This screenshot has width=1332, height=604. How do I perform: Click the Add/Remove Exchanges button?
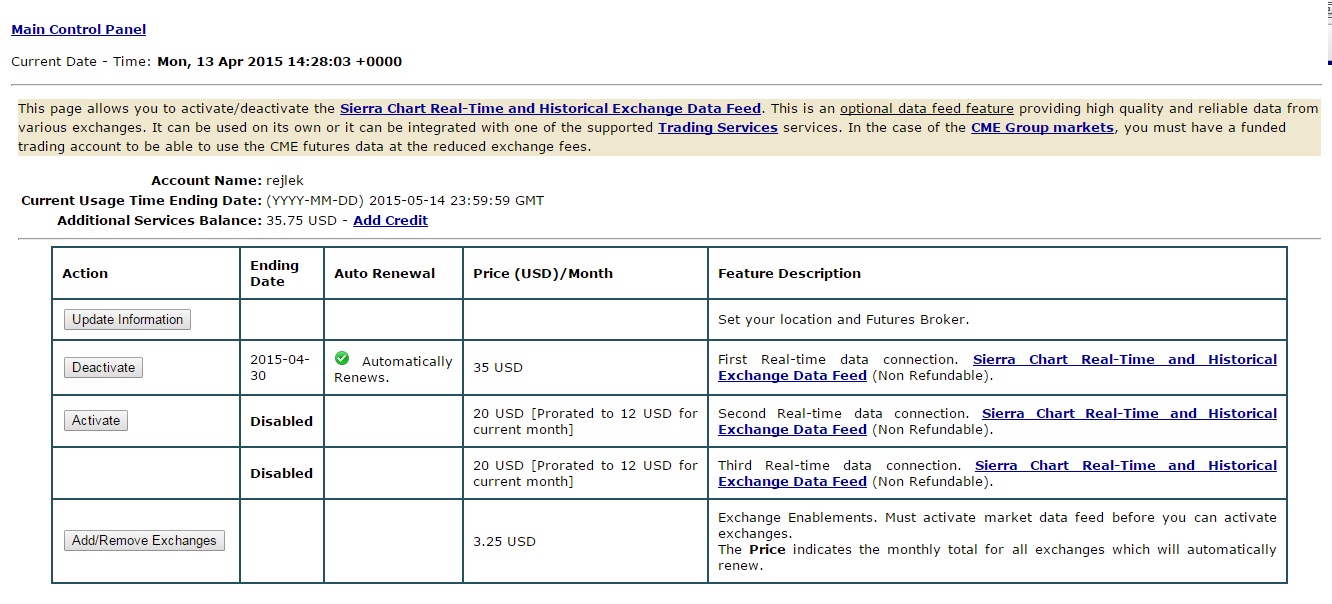[144, 541]
